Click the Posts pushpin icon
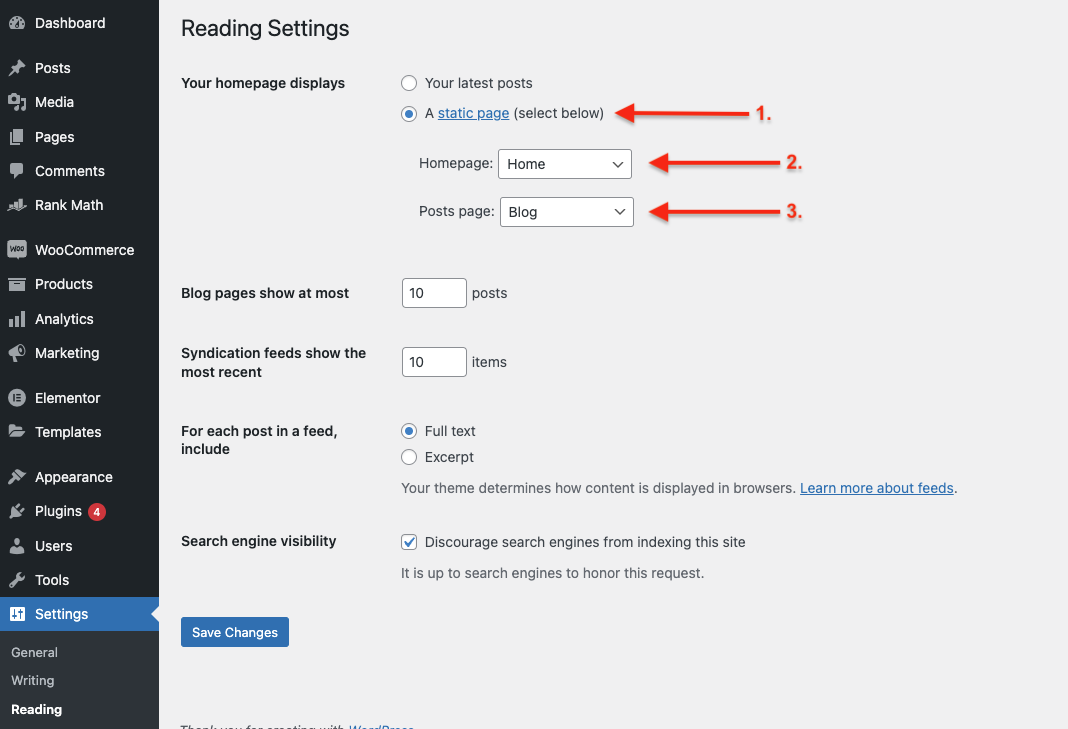This screenshot has width=1068, height=729. pyautogui.click(x=17, y=68)
